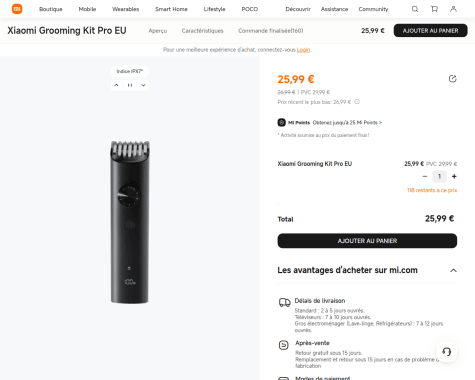This screenshot has width=475, height=380.
Task: Open the customer support headset icon
Action: [x=446, y=352]
